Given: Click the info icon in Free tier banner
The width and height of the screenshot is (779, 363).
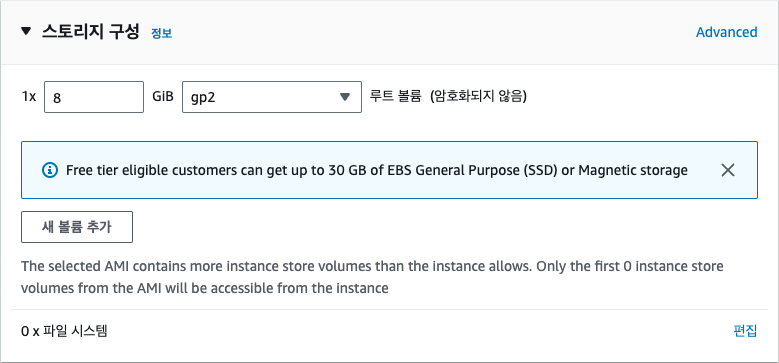Looking at the screenshot, I should pyautogui.click(x=50, y=170).
